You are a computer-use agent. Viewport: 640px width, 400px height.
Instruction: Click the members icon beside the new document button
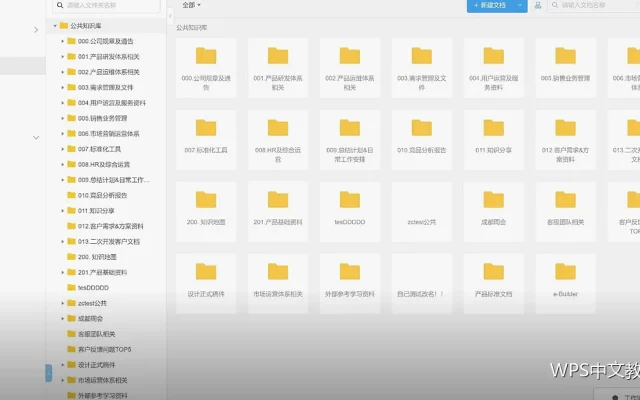(538, 5)
